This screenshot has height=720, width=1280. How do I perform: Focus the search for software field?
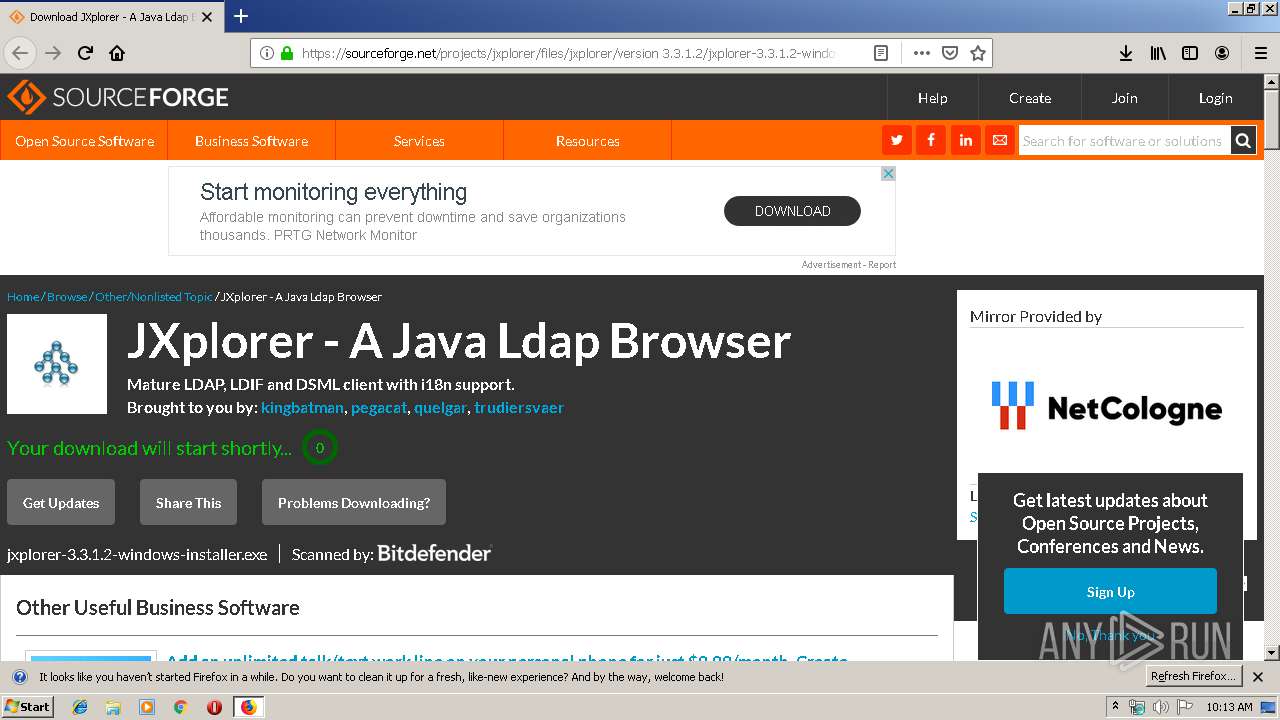1124,141
